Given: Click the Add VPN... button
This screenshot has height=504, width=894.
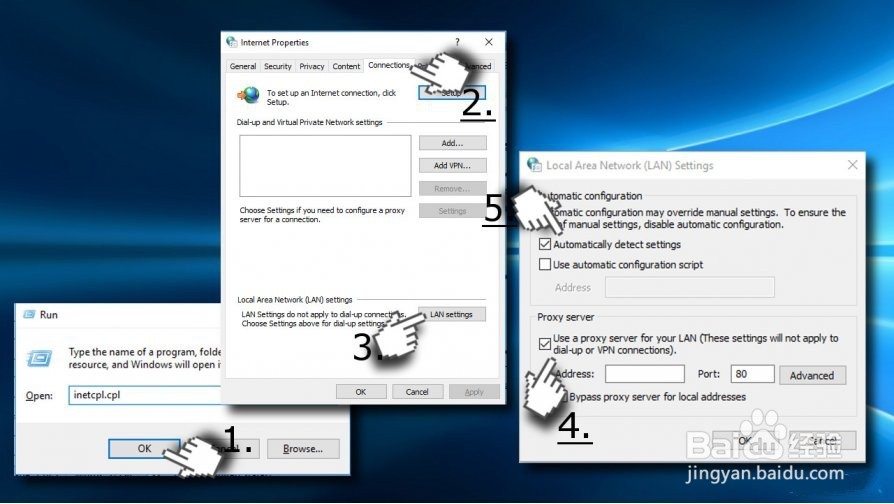Looking at the screenshot, I should point(453,165).
